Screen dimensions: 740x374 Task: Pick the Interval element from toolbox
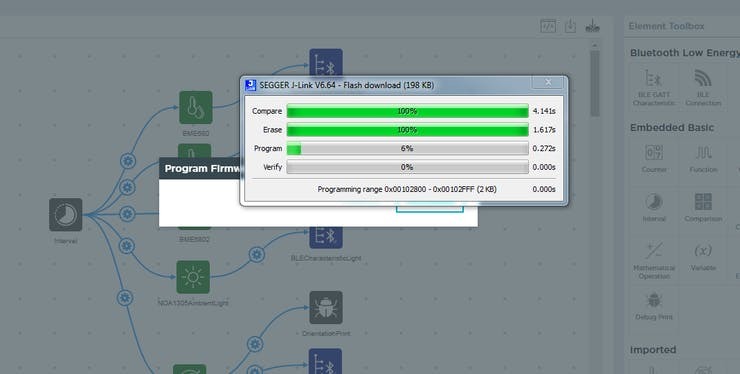[x=654, y=208]
